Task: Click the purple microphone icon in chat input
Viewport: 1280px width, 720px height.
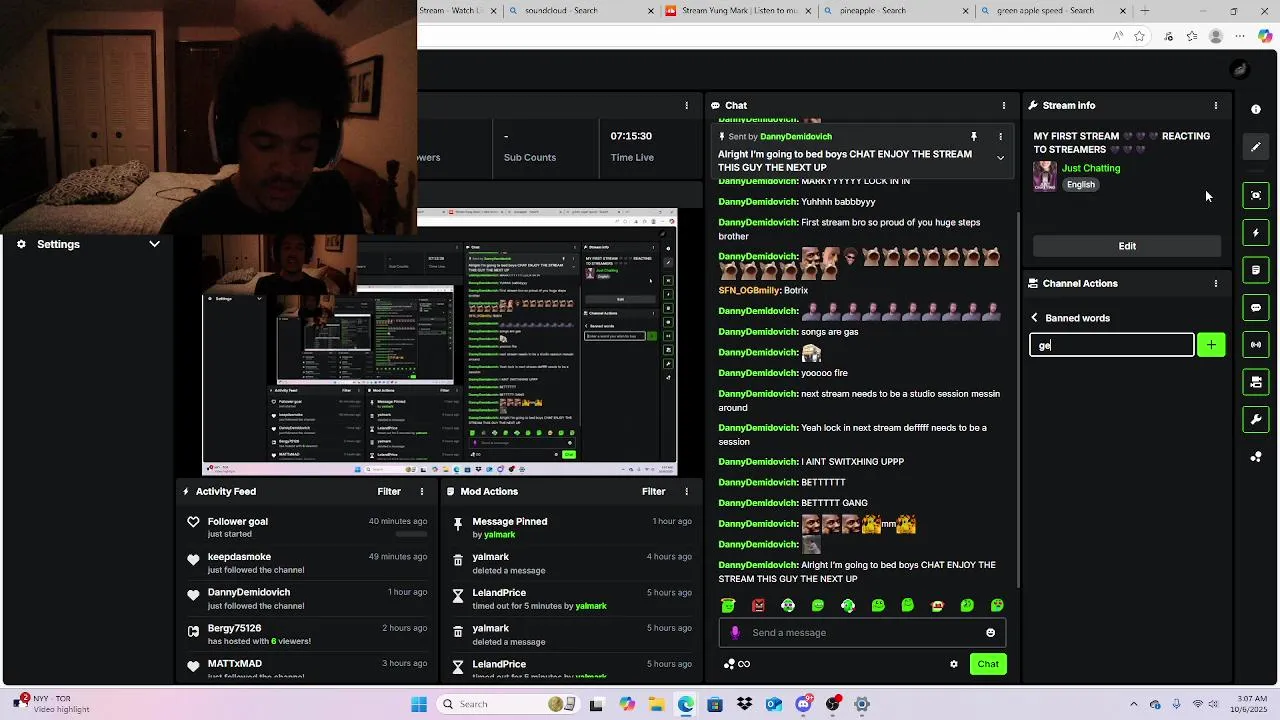Action: [735, 633]
